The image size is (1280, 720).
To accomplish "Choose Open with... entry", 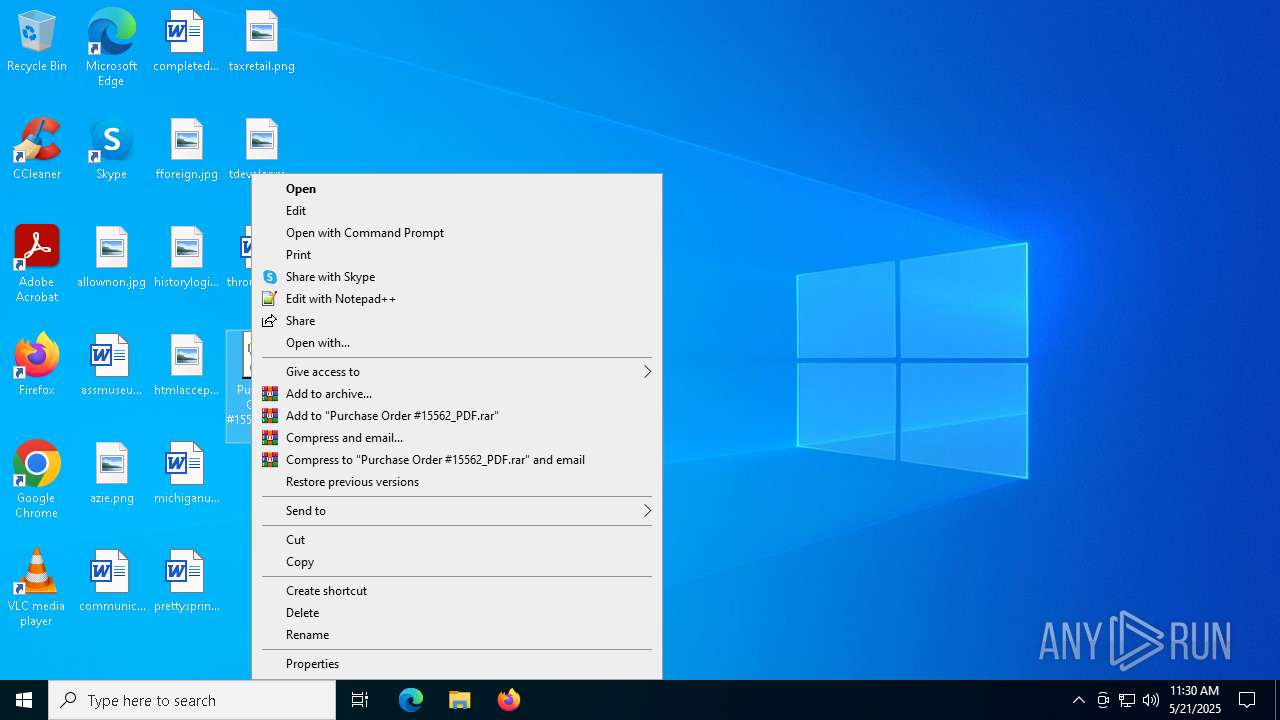I will pyautogui.click(x=457, y=343).
